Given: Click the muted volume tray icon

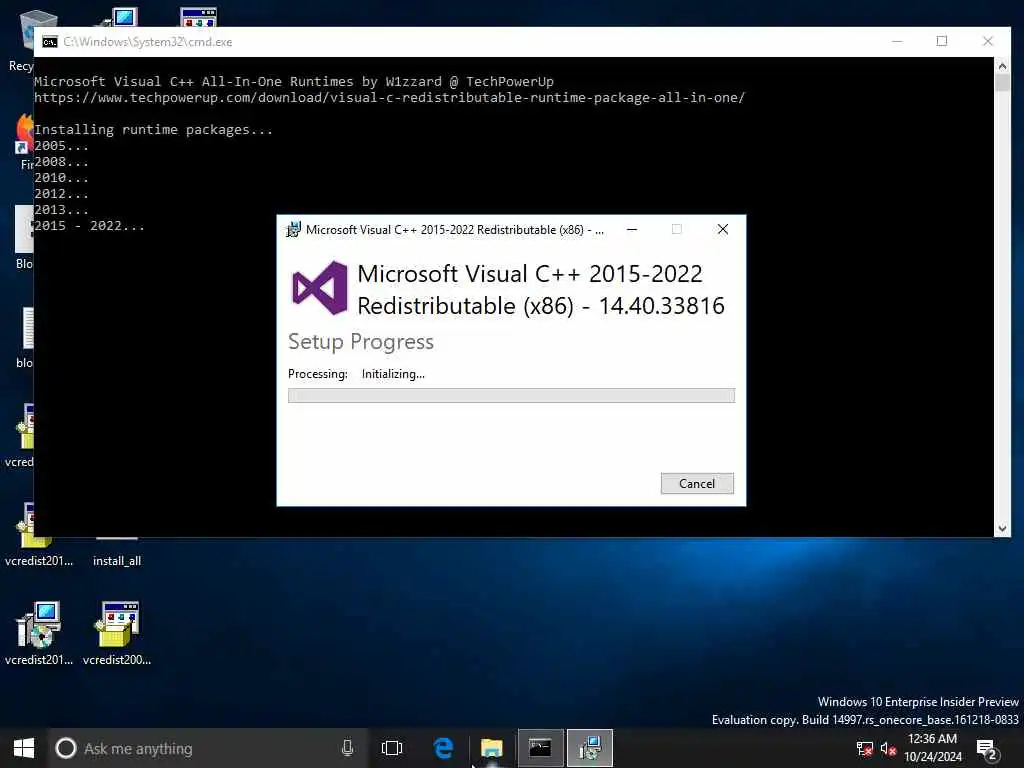Looking at the screenshot, I should tap(888, 748).
